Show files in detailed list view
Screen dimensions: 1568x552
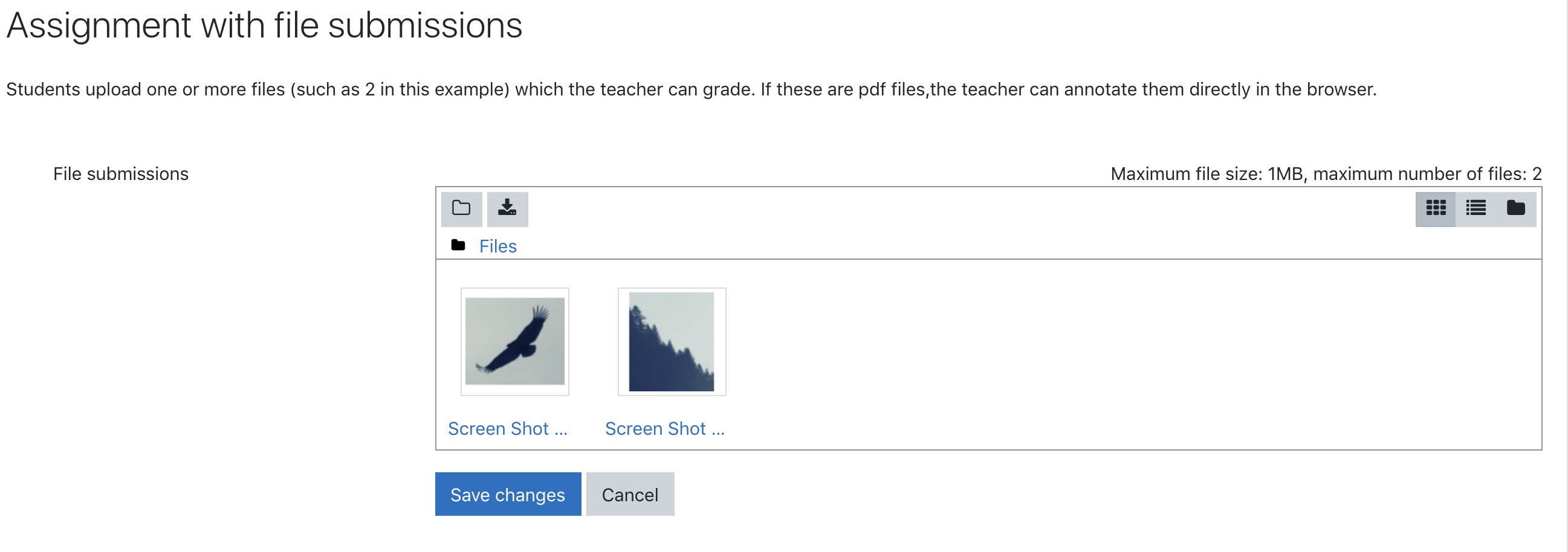[1476, 209]
